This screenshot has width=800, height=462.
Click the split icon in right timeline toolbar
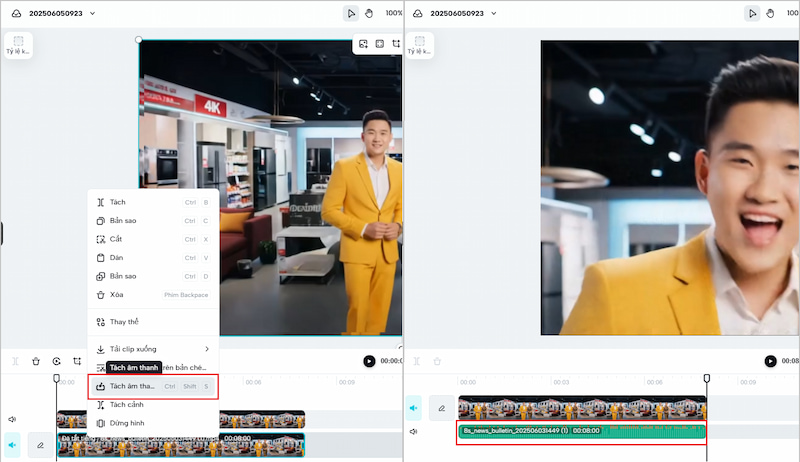click(x=416, y=361)
